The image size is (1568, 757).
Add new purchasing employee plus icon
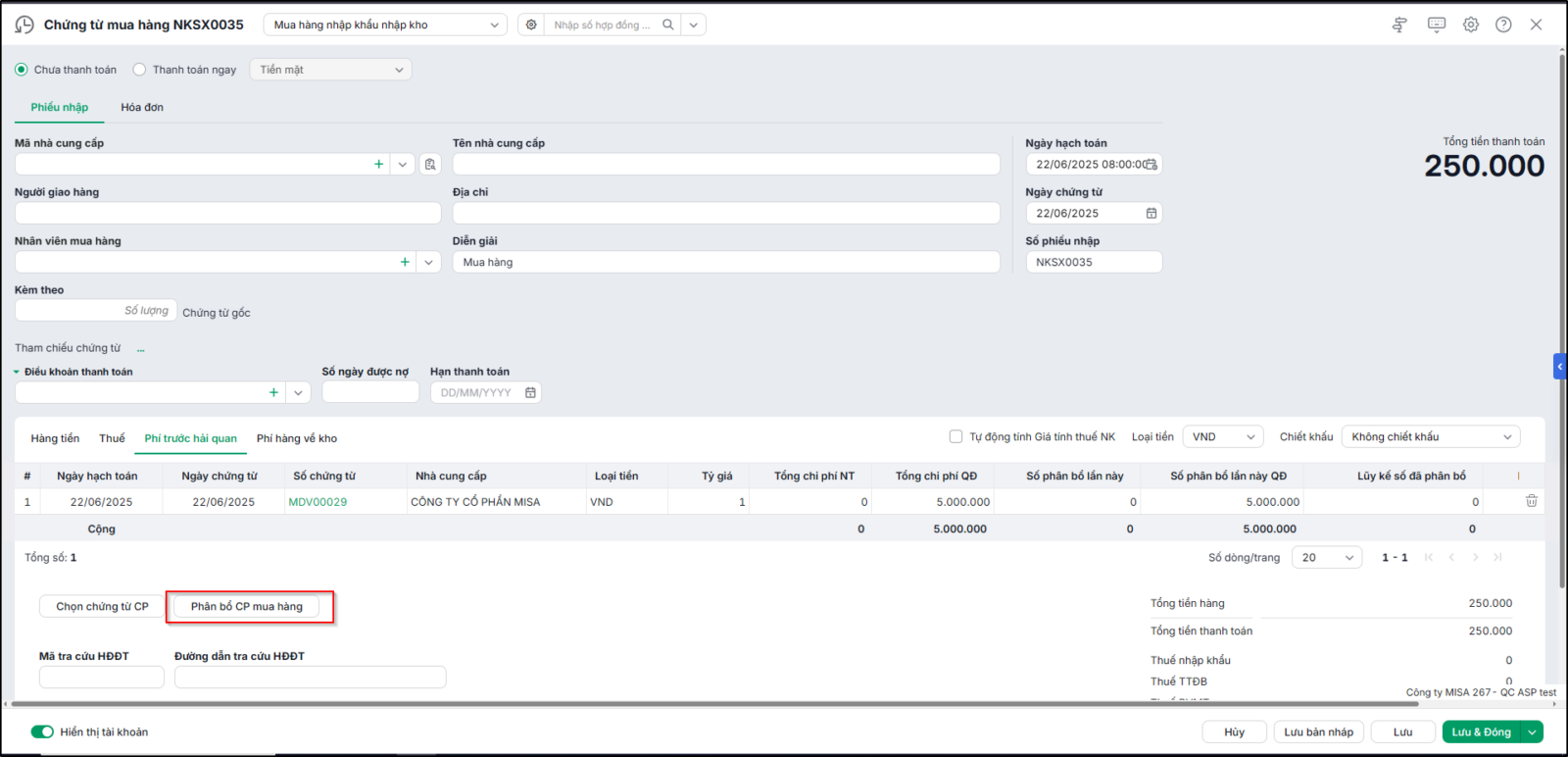tap(405, 262)
